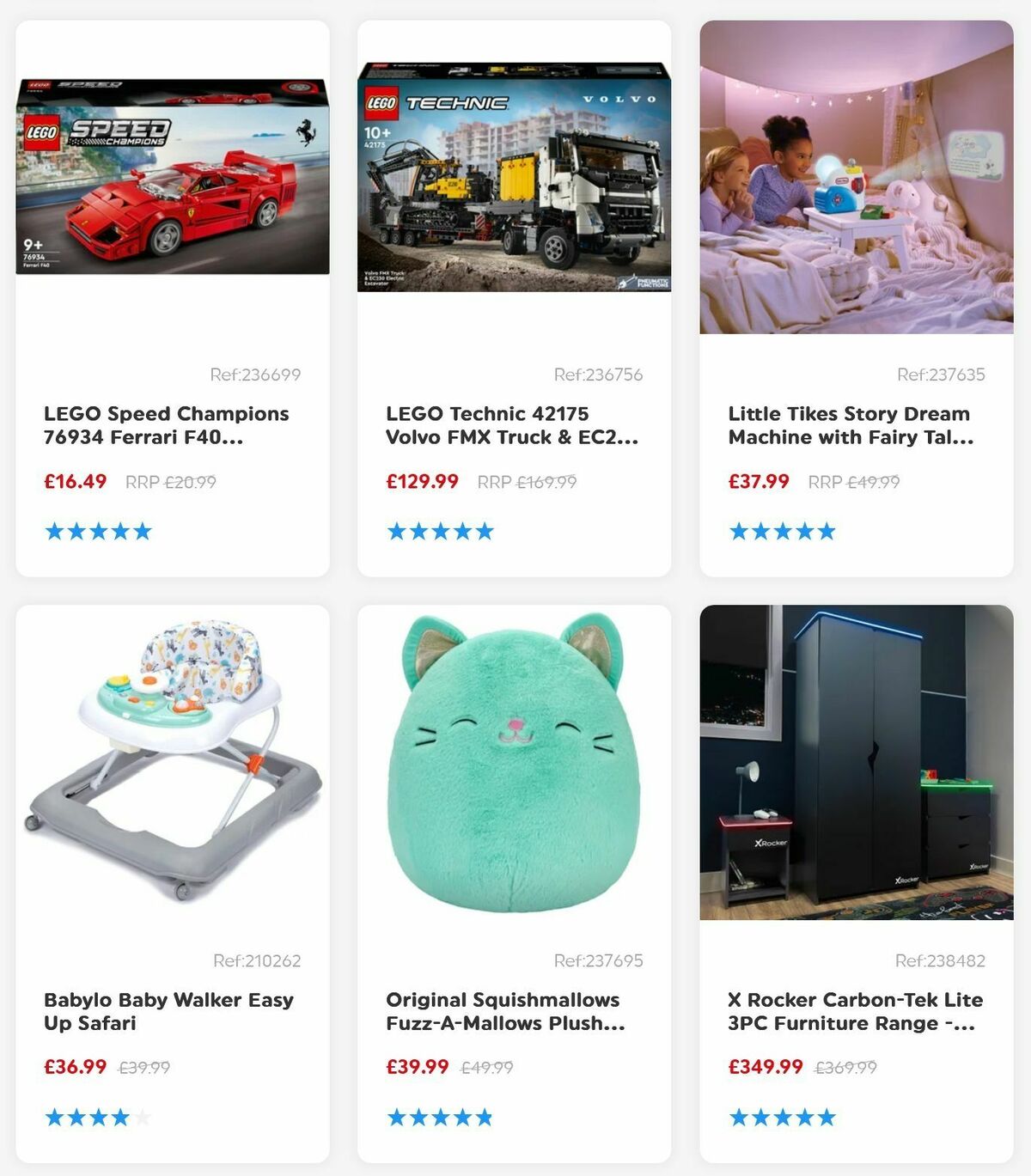The image size is (1031, 1176).
Task: Click the £349.99 price on X Rocker
Action: [x=766, y=1067]
